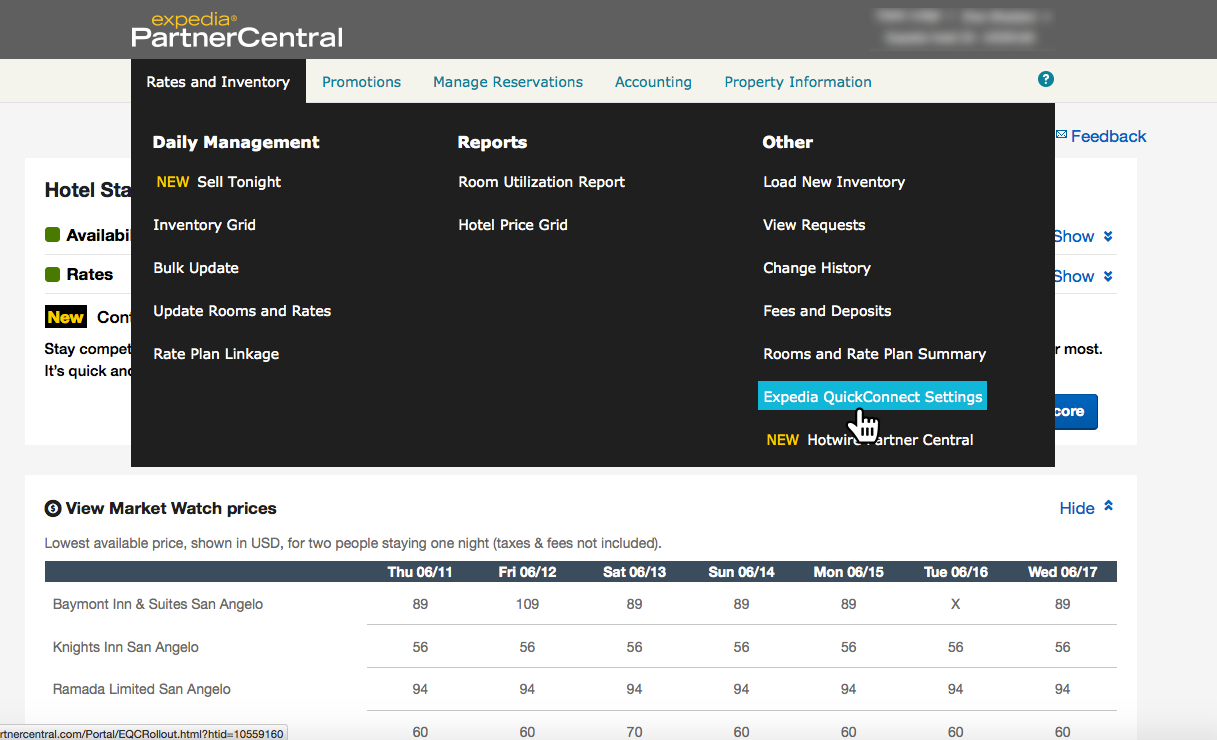Open Sell Tonight from Daily Management
Viewport: 1217px width, 740px height.
pos(238,182)
